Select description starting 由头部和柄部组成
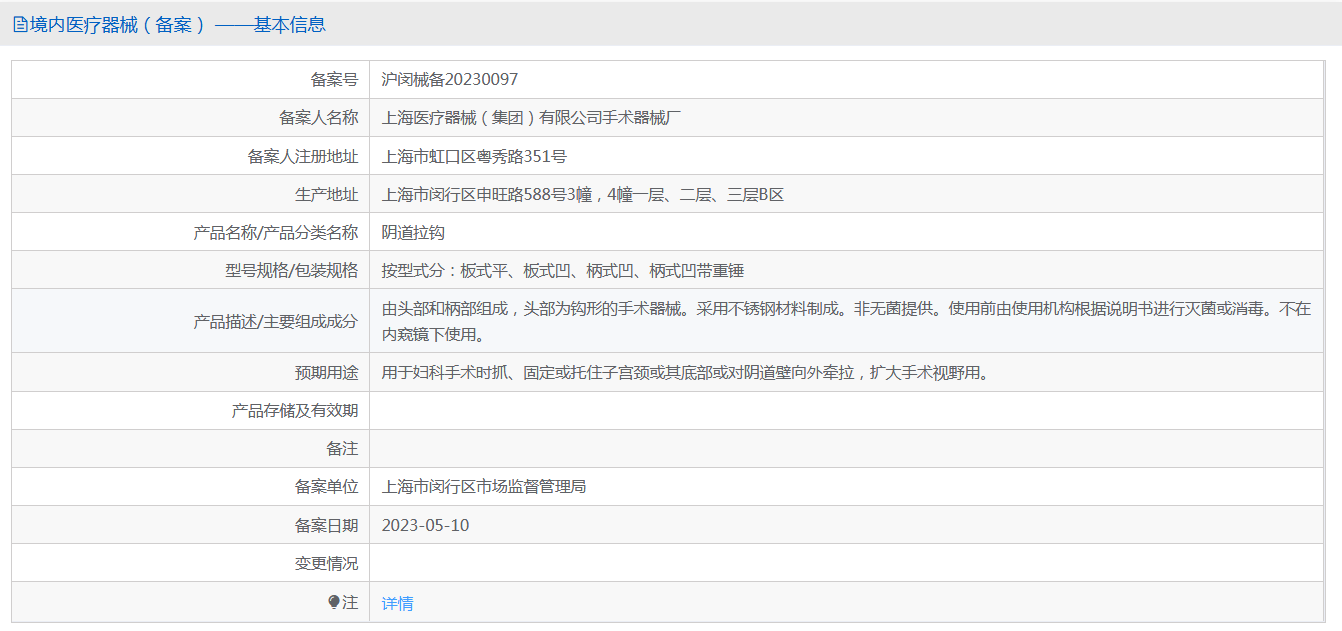Image resolution: width=1342 pixels, height=631 pixels. point(846,321)
